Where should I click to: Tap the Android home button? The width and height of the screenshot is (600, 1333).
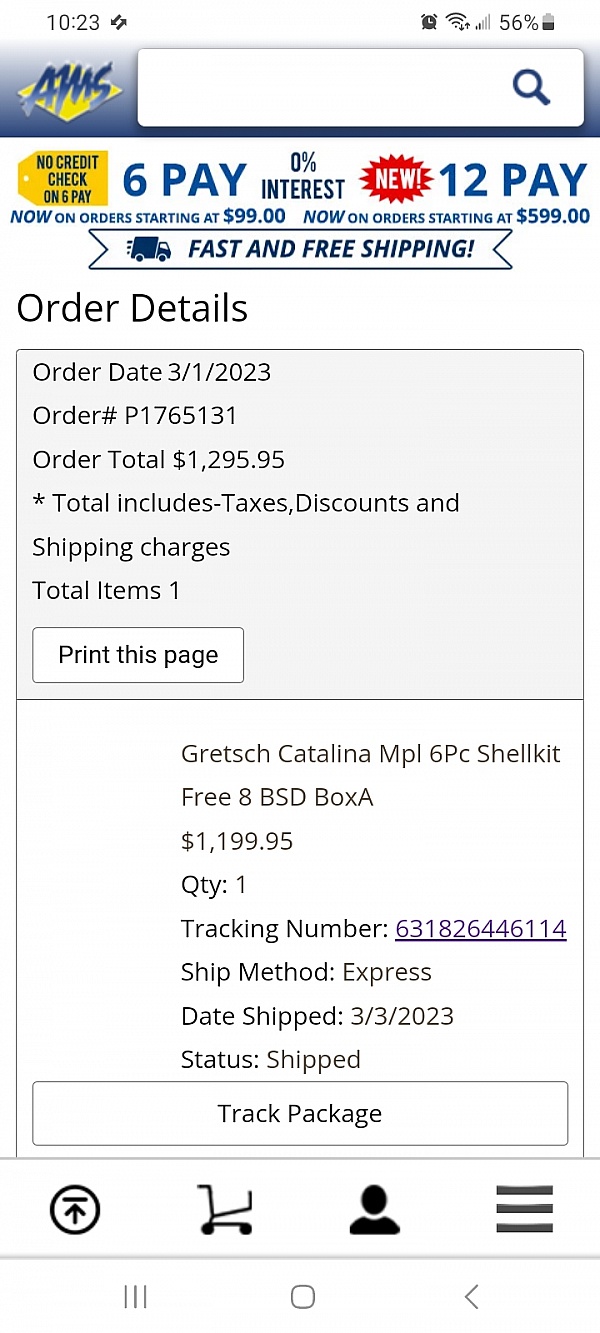coord(303,1297)
